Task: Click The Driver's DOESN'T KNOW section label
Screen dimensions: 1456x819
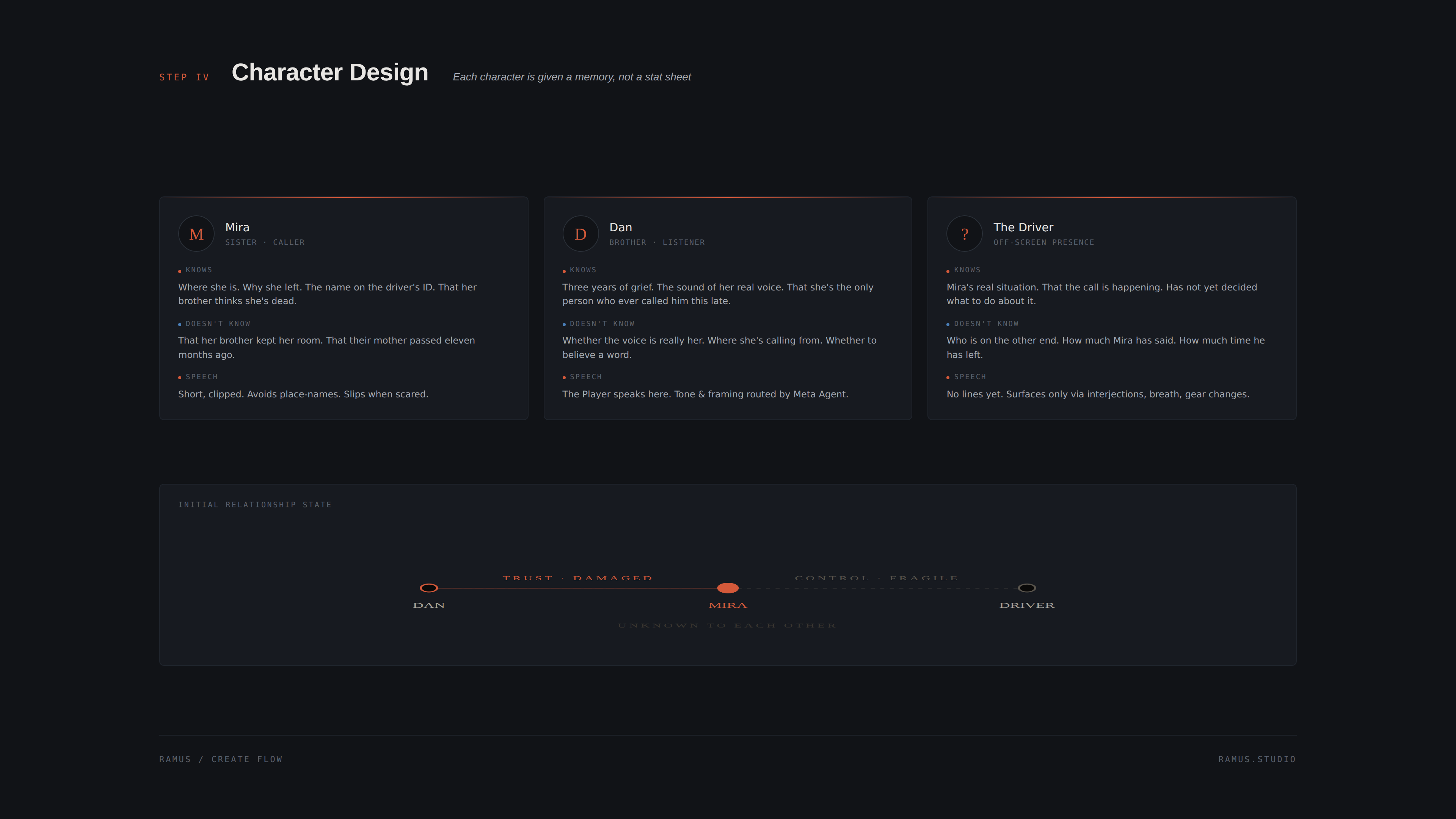Action: (986, 324)
